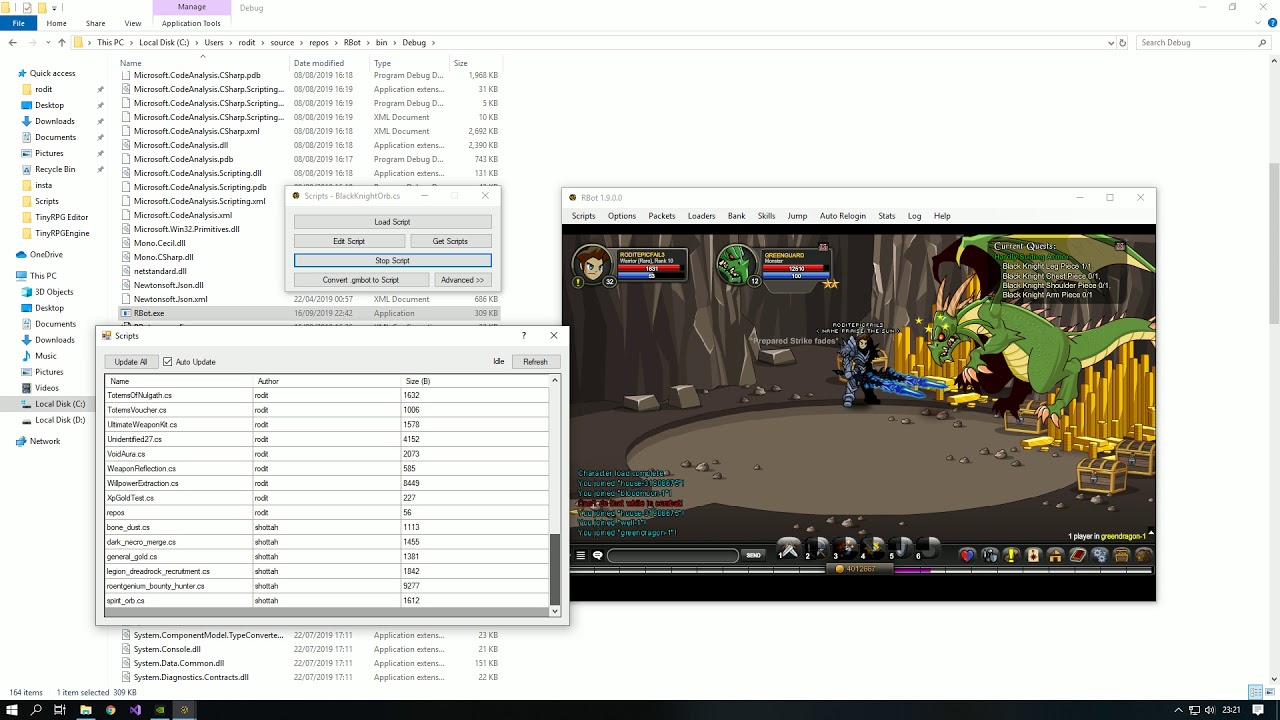This screenshot has height=720, width=1280.
Task: Expand the Explorer ribbon chevron
Action: coord(1259,23)
